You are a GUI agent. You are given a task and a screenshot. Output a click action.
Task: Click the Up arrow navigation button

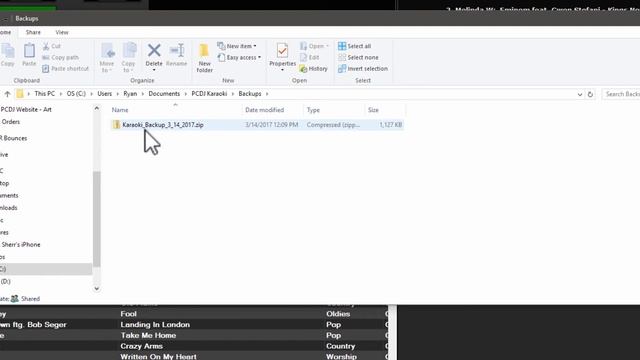pyautogui.click(x=7, y=94)
